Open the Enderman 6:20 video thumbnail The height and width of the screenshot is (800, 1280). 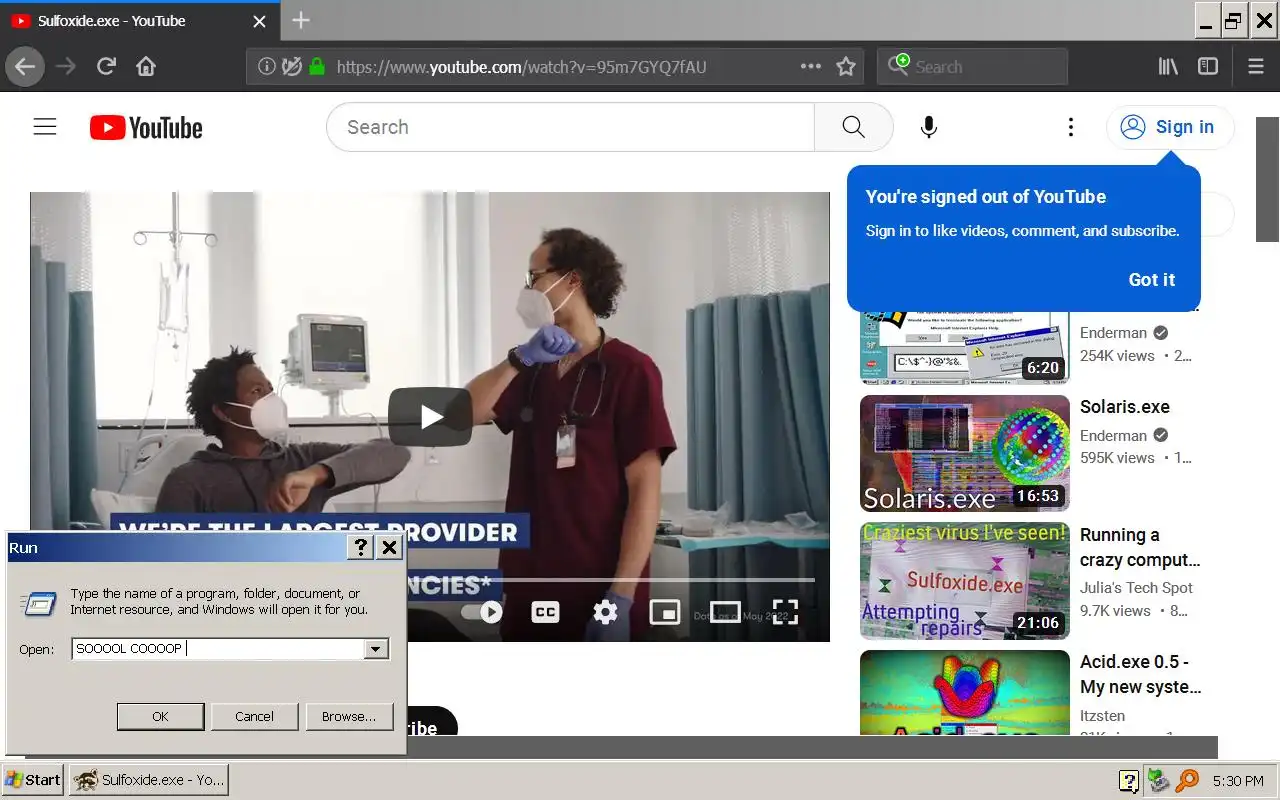tap(965, 347)
